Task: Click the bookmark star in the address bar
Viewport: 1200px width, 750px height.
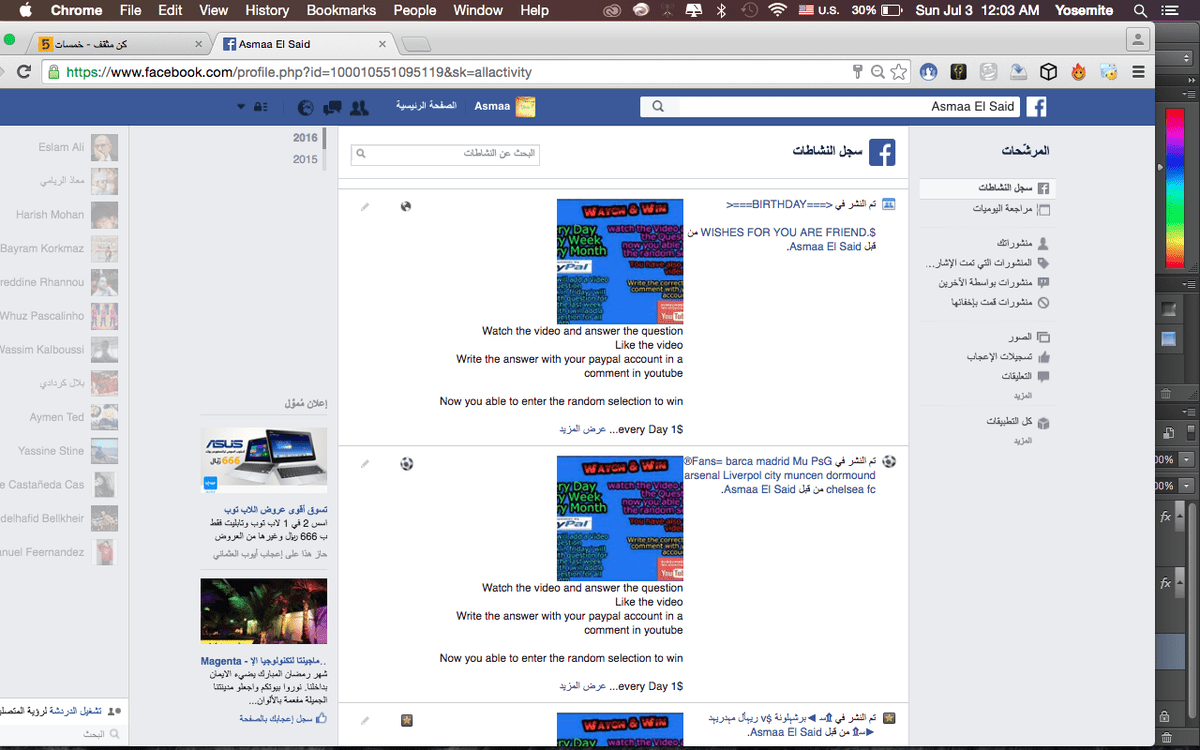Action: [x=898, y=72]
